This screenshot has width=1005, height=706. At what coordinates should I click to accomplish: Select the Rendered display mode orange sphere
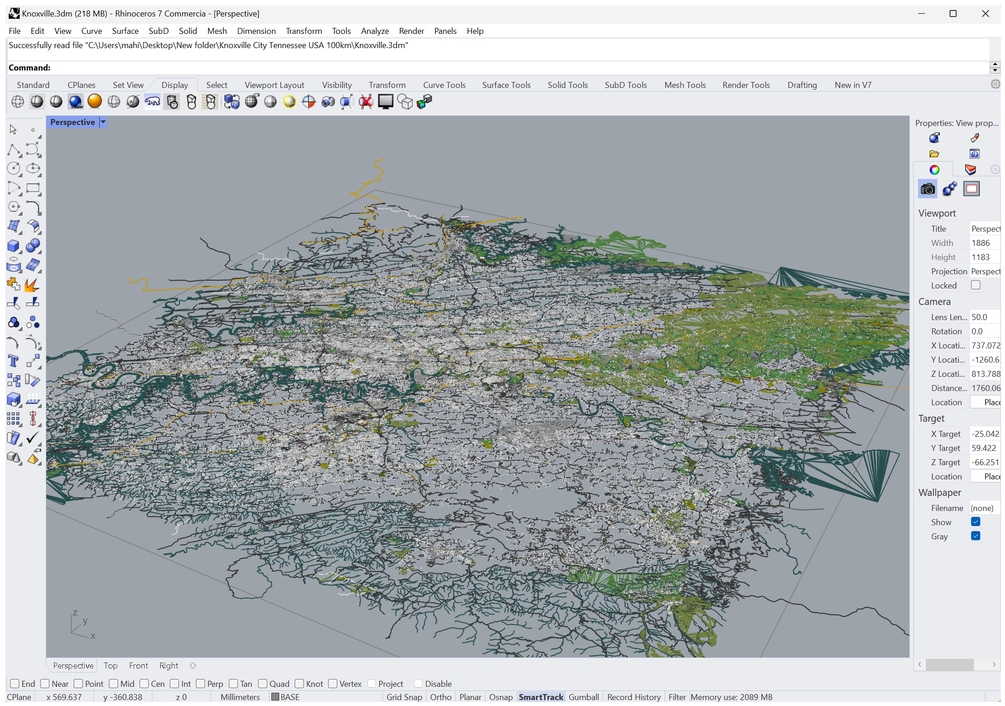[94, 102]
